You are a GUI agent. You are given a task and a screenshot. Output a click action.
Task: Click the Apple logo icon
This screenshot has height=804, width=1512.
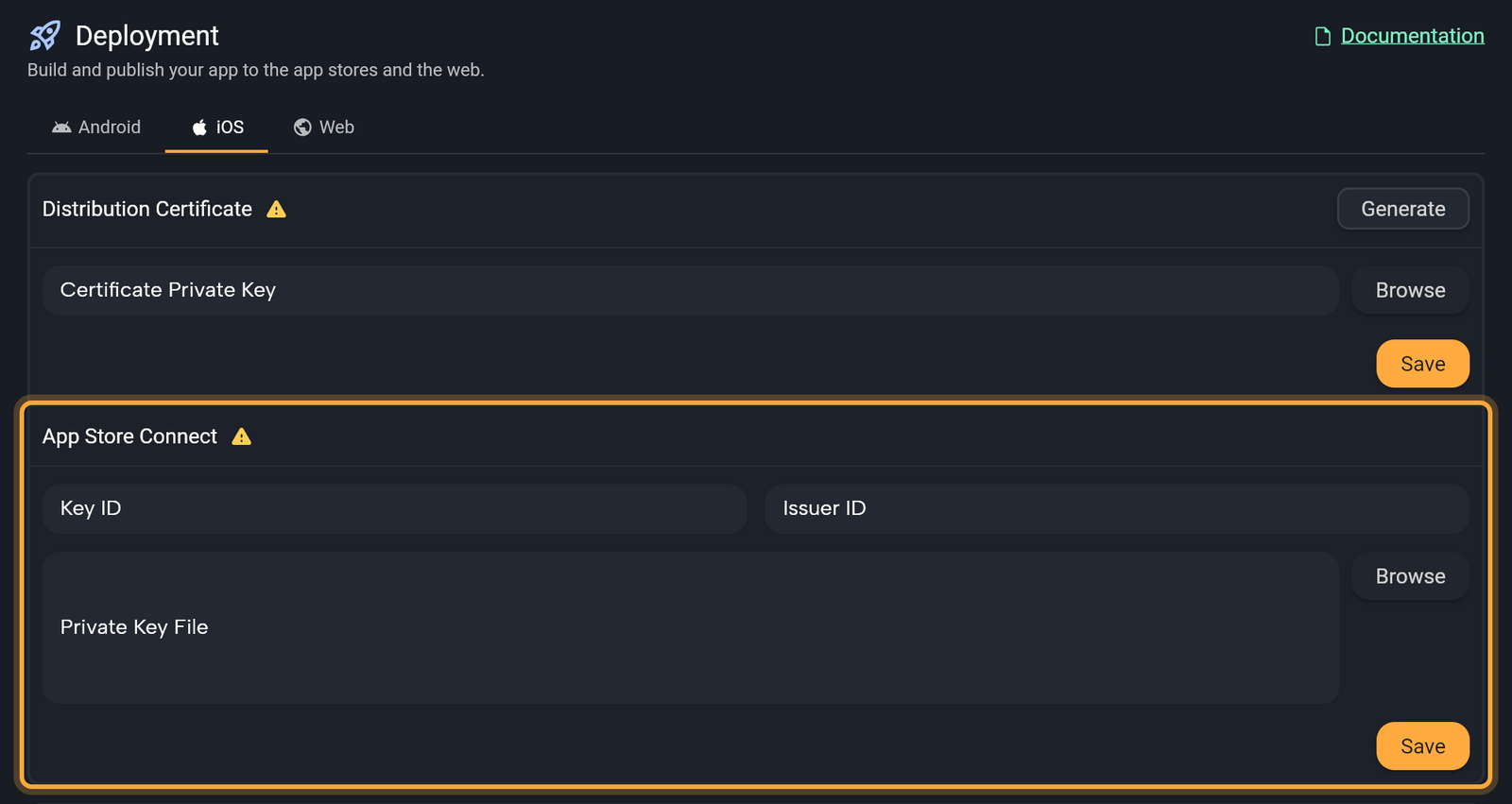(199, 128)
